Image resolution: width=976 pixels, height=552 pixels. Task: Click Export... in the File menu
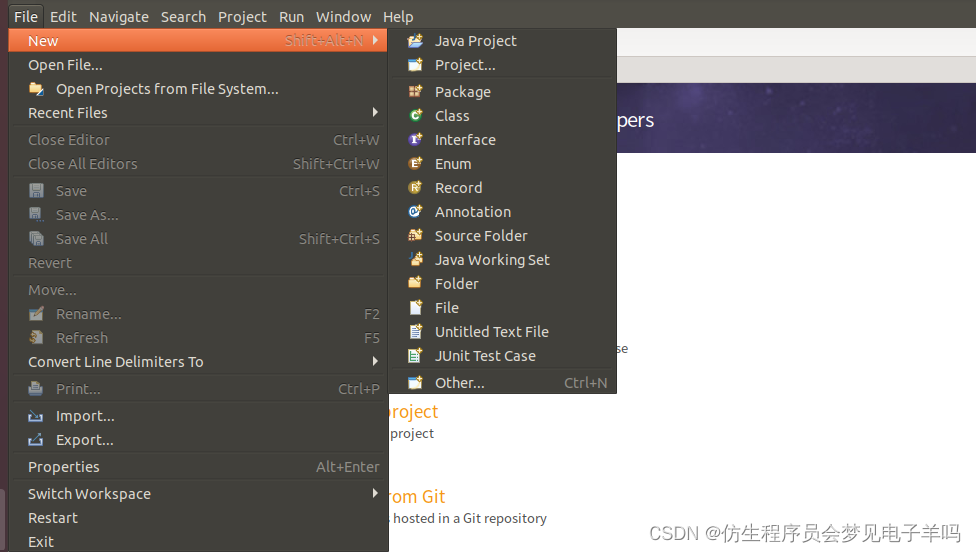[84, 440]
